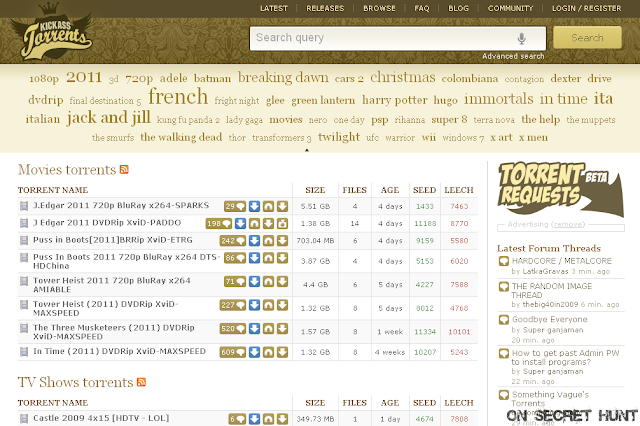
Task: Open the BLOG menu item
Action: click(458, 8)
